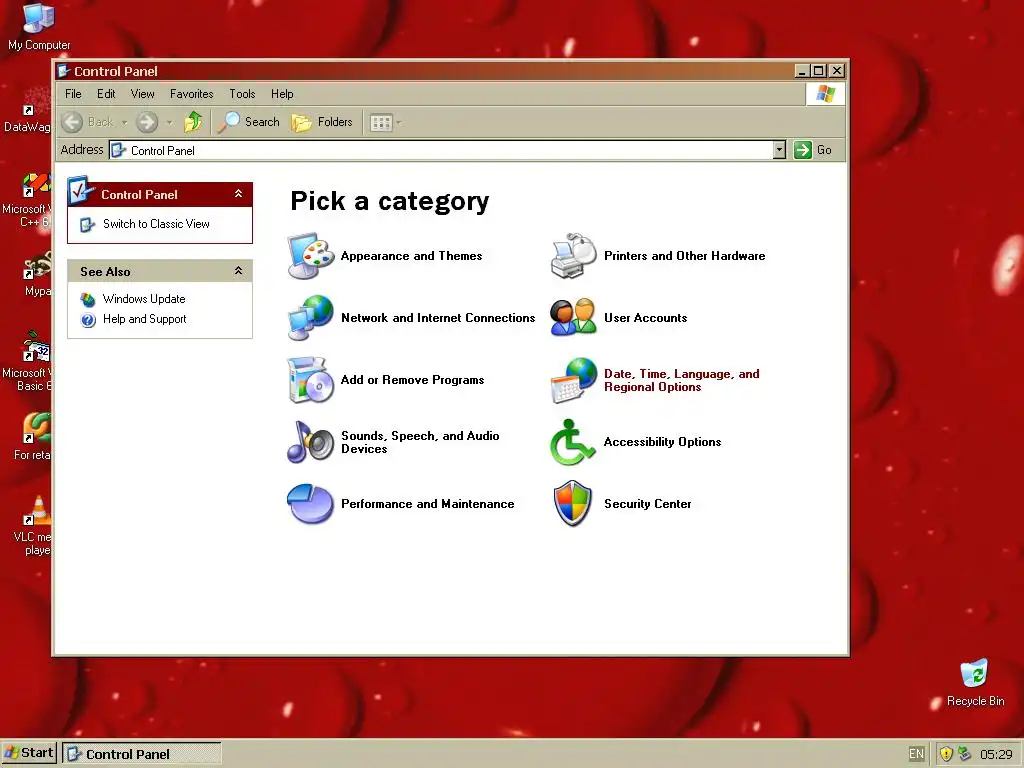Viewport: 1024px width, 768px height.
Task: Open the Views button dropdown arrow
Action: [398, 122]
